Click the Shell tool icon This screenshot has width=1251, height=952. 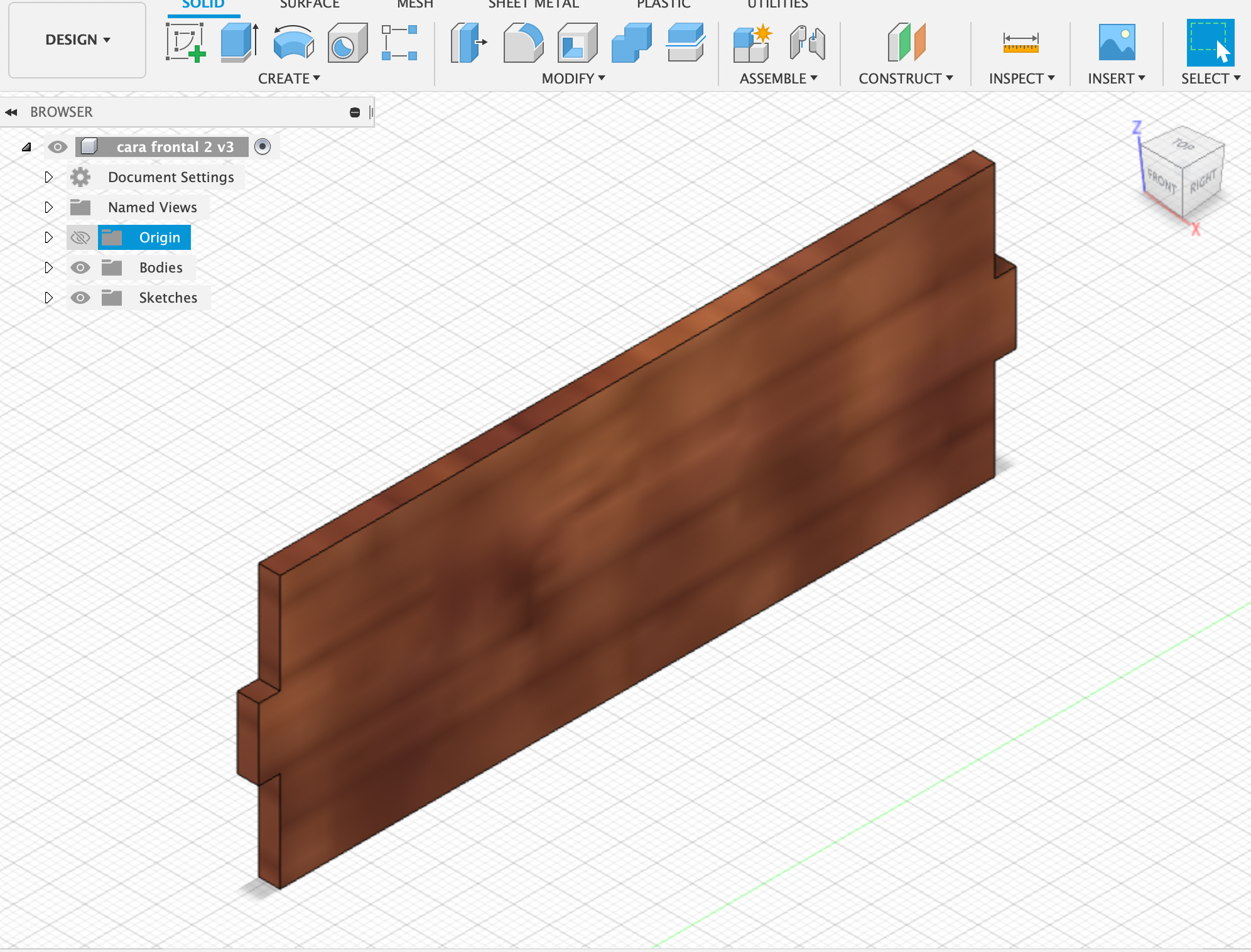(x=577, y=43)
